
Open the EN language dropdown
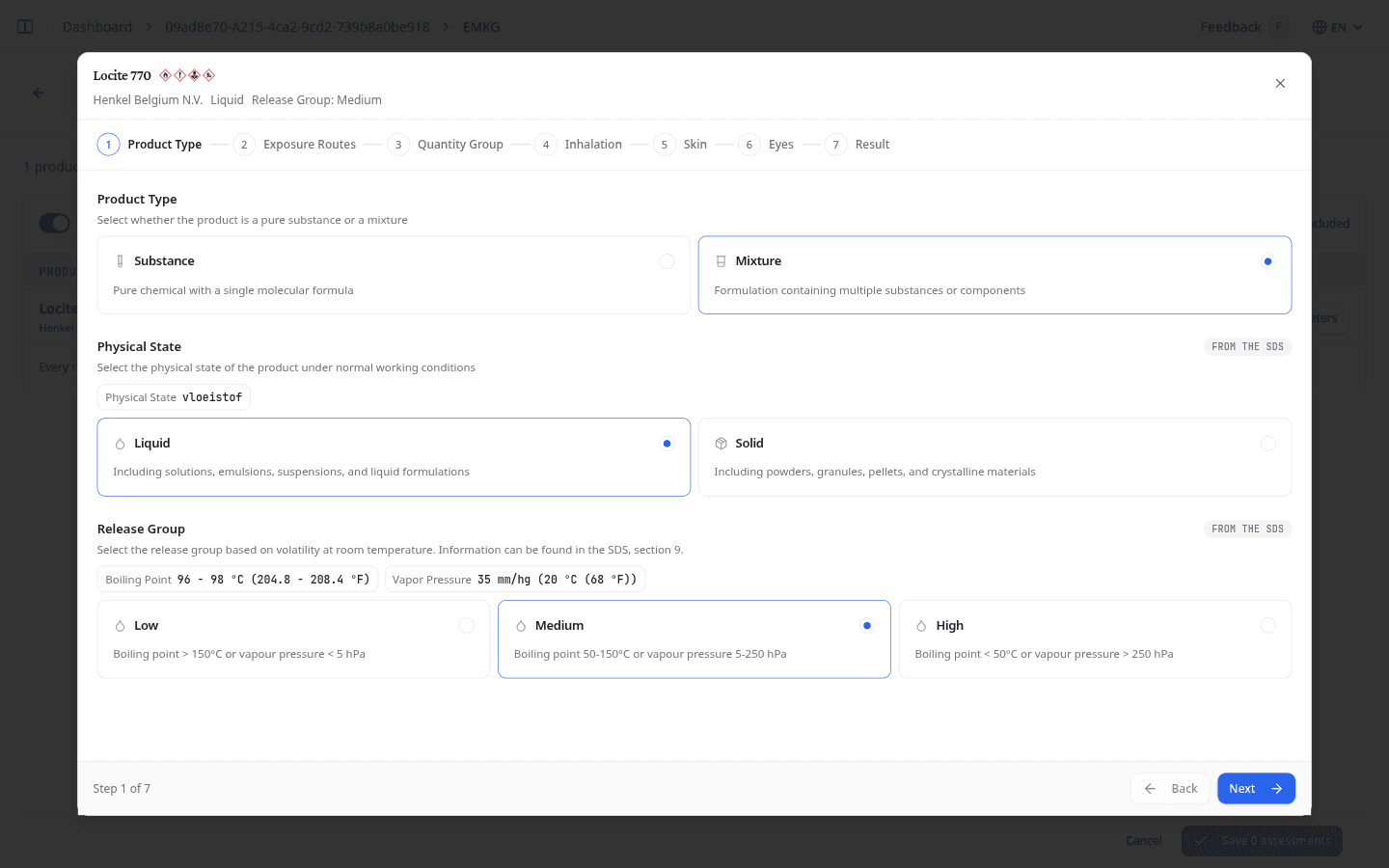1338,27
